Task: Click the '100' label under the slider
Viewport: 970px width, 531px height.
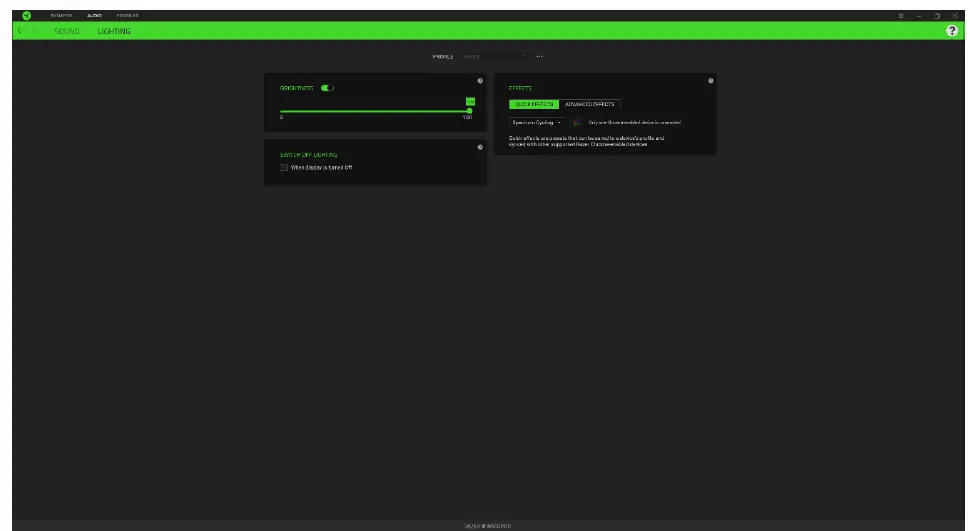Action: click(467, 118)
